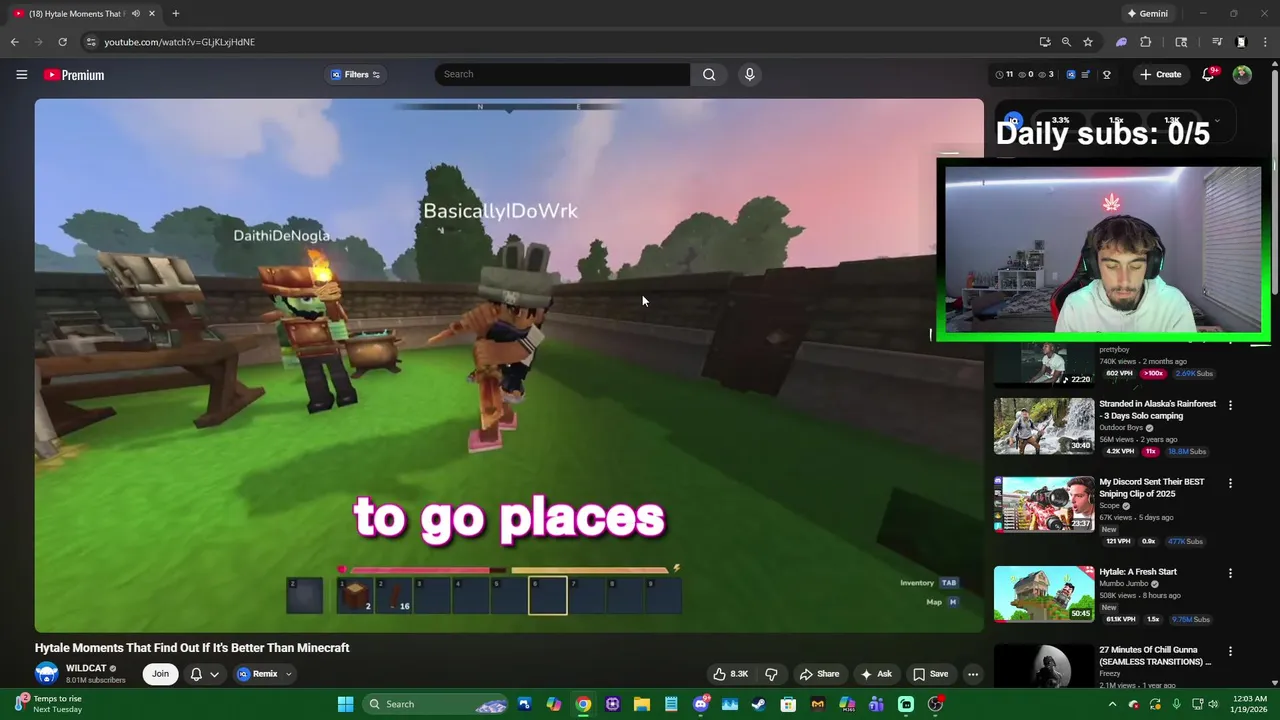Open YouTube notifications bell
This screenshot has height=720, width=1280.
click(1208, 74)
